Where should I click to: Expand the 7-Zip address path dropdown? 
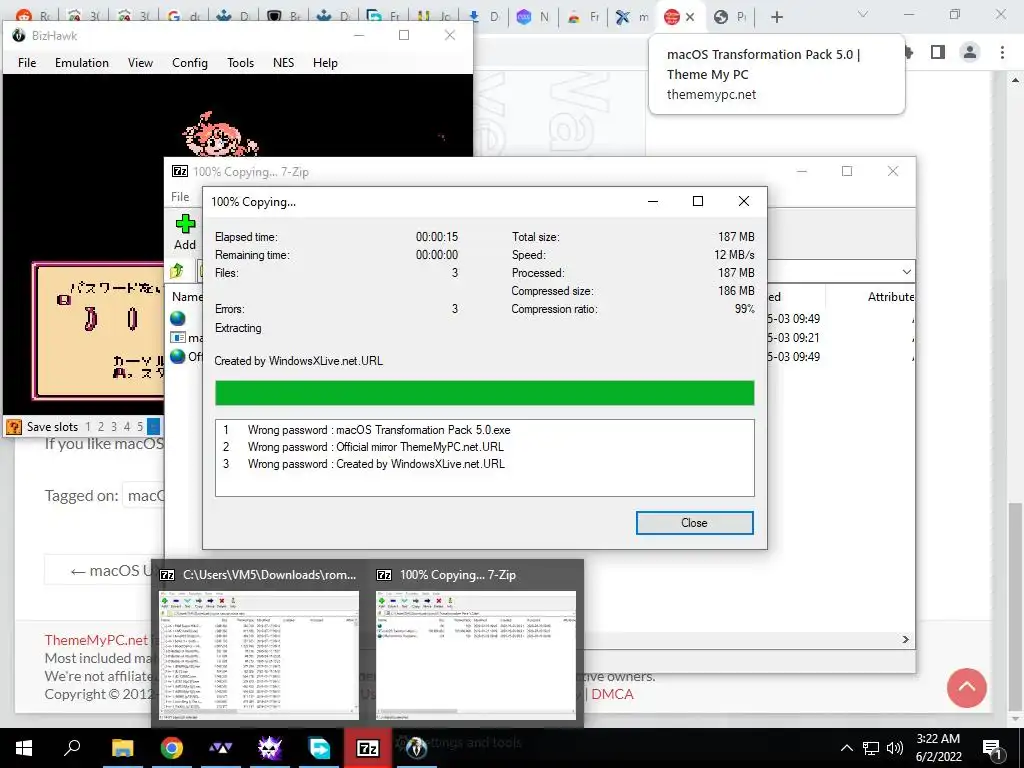906,272
